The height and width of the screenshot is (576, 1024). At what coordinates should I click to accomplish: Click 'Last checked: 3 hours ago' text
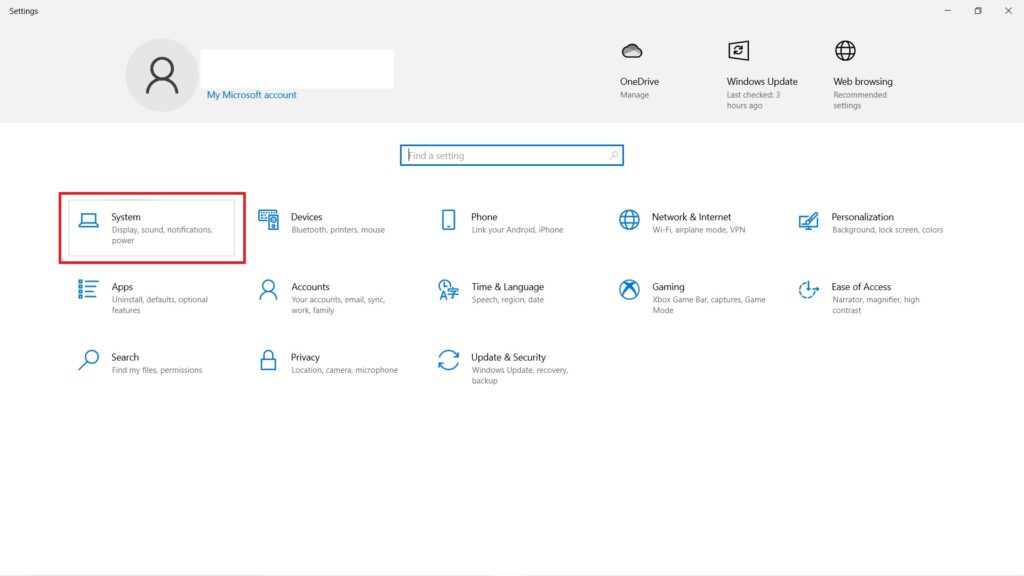(753, 100)
